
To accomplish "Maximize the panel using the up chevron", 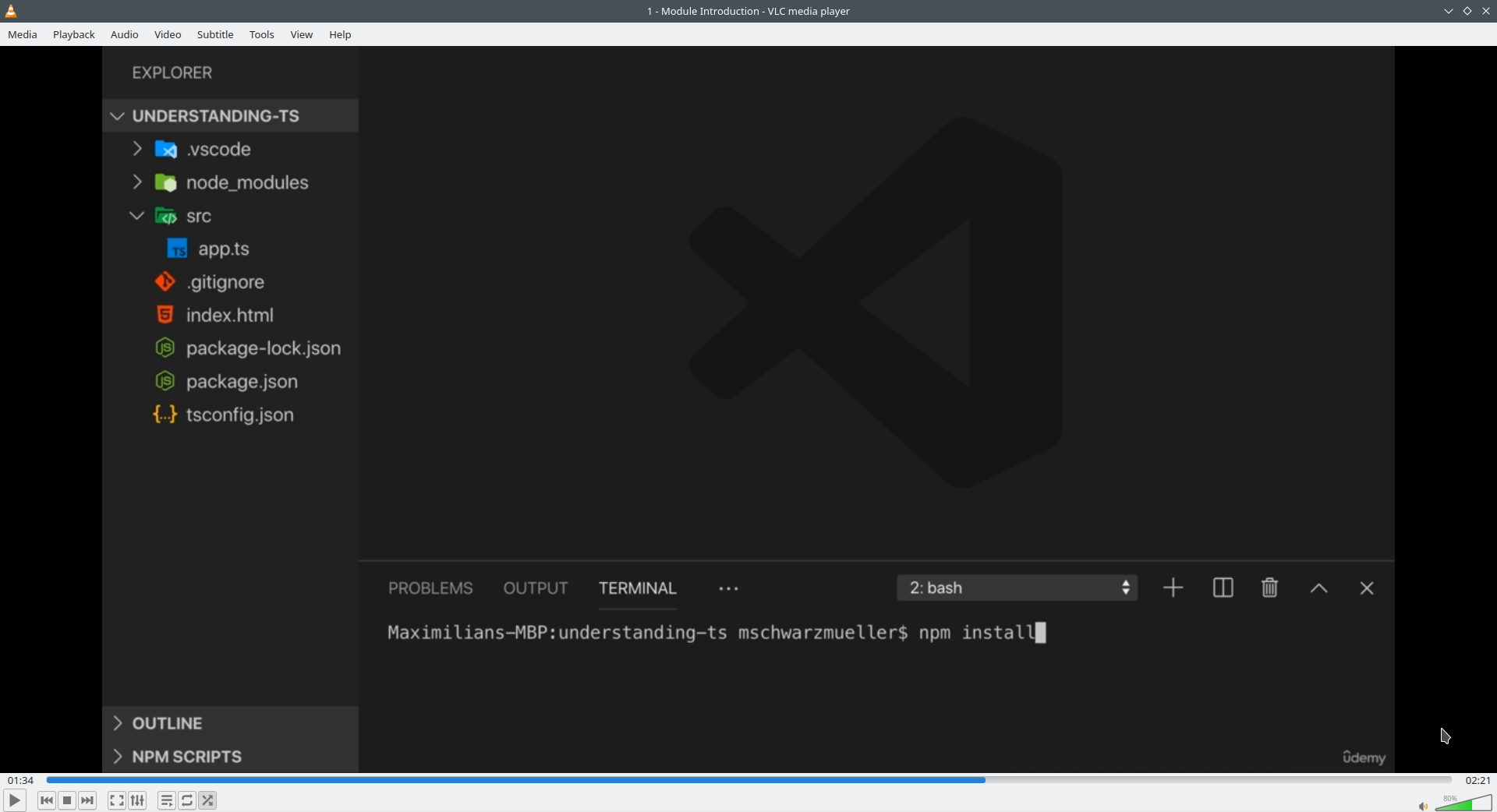I will 1319,589.
